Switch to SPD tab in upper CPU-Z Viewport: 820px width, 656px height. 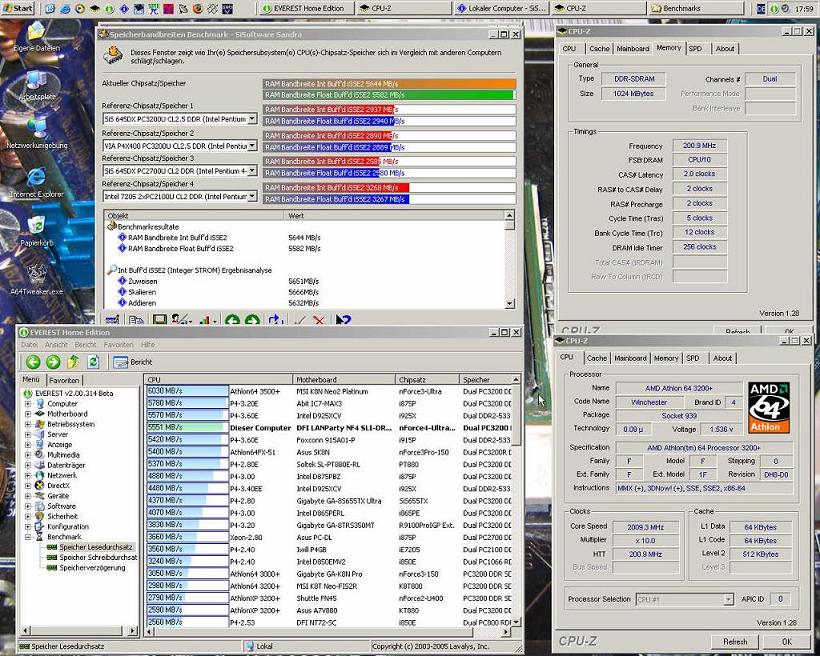[x=695, y=48]
